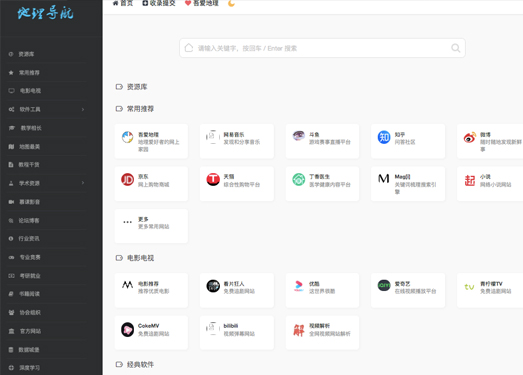Open the bilibili card

[x=237, y=333]
